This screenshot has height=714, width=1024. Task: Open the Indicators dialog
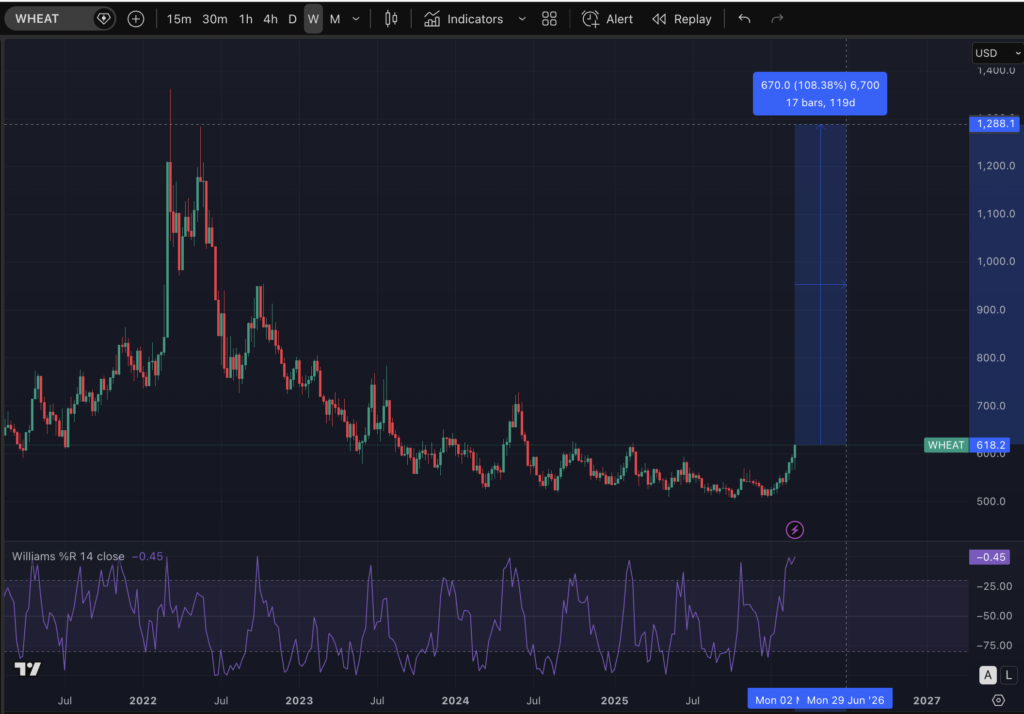click(x=463, y=19)
